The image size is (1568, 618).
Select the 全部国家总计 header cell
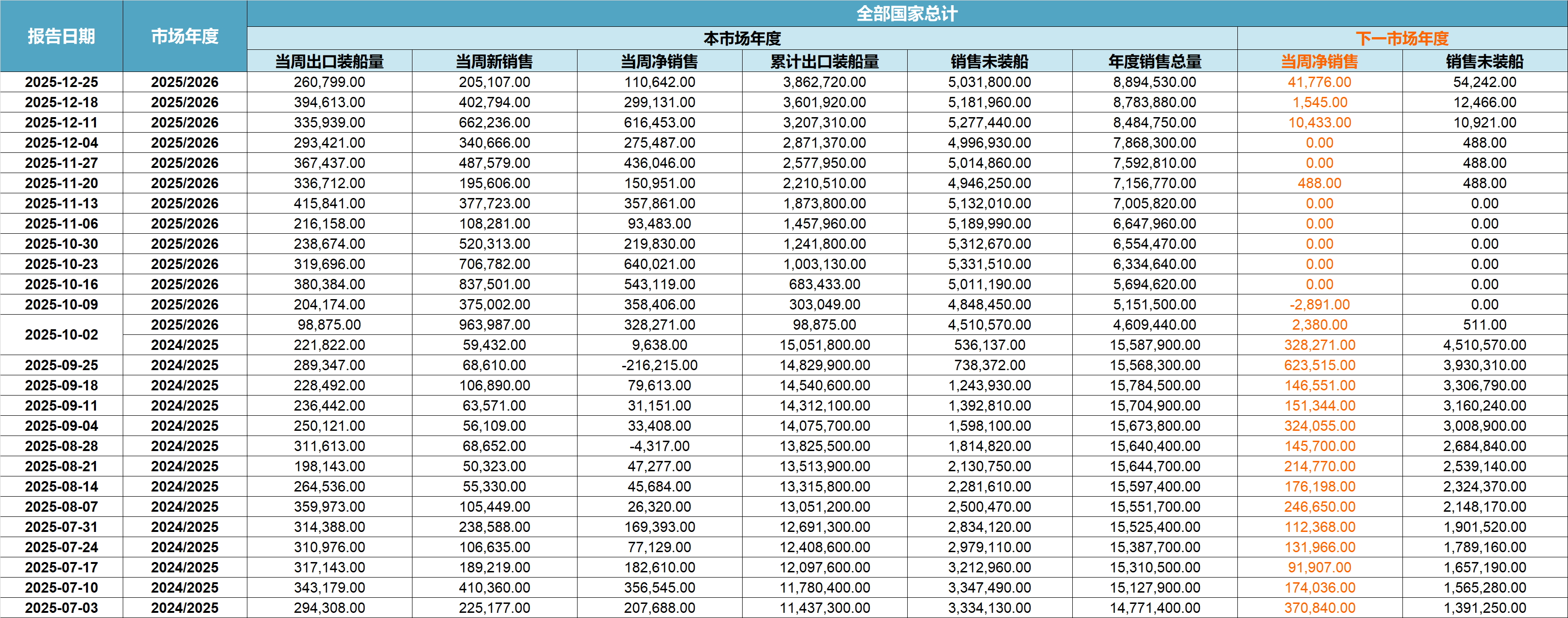(x=906, y=13)
